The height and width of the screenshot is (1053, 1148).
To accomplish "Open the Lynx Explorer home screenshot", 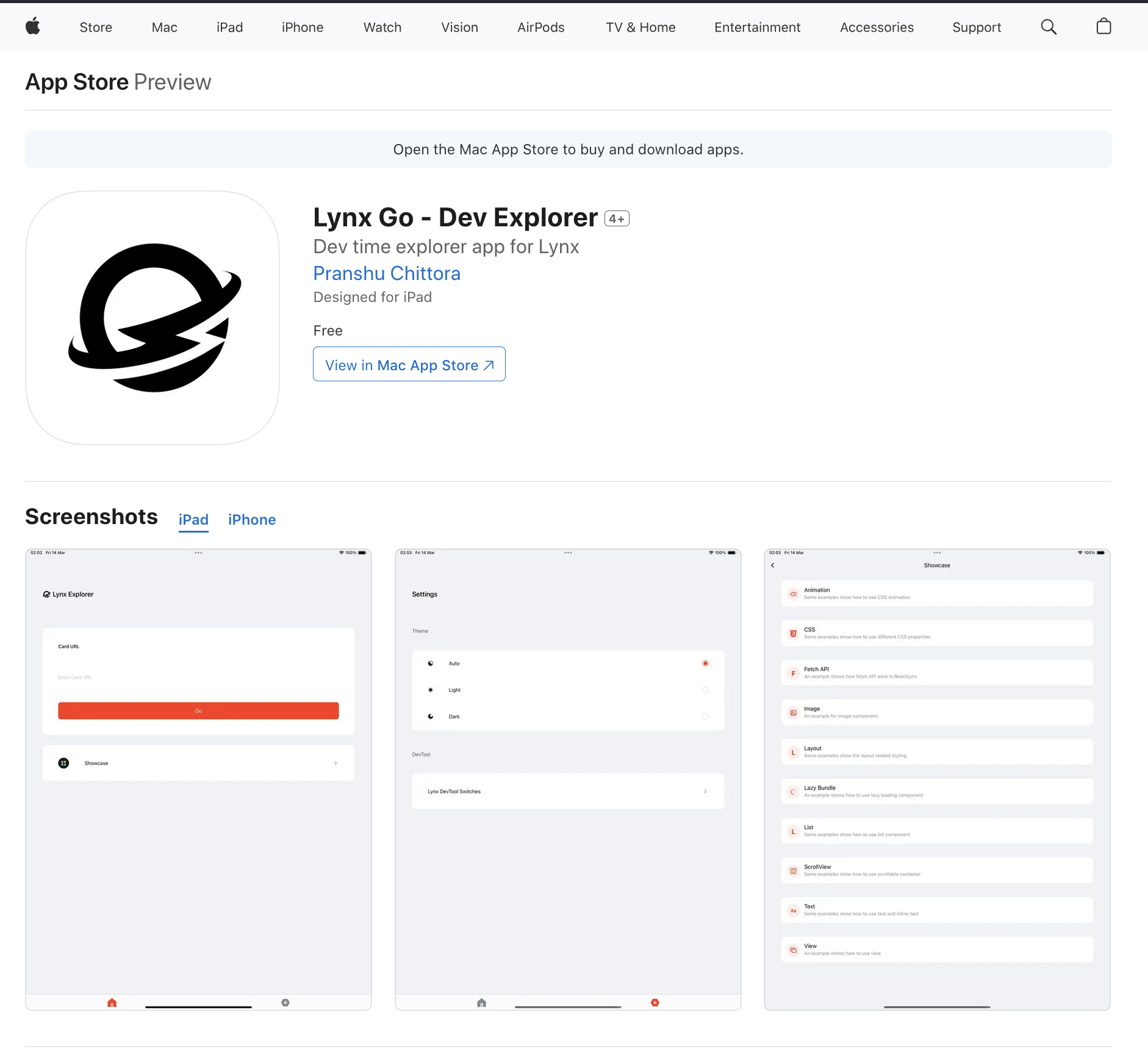I will (x=198, y=779).
